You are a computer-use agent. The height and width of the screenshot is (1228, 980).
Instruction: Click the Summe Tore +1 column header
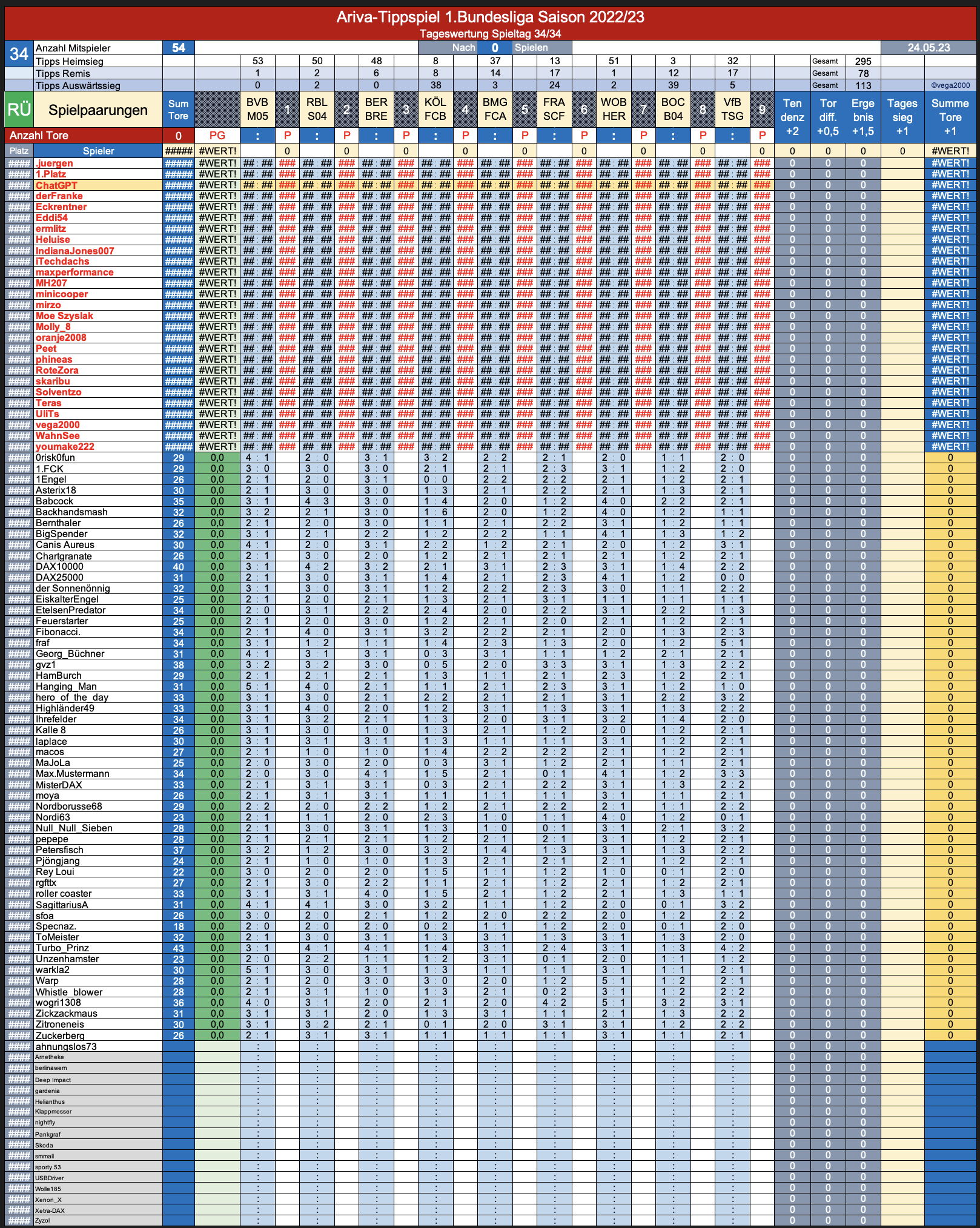click(x=950, y=117)
